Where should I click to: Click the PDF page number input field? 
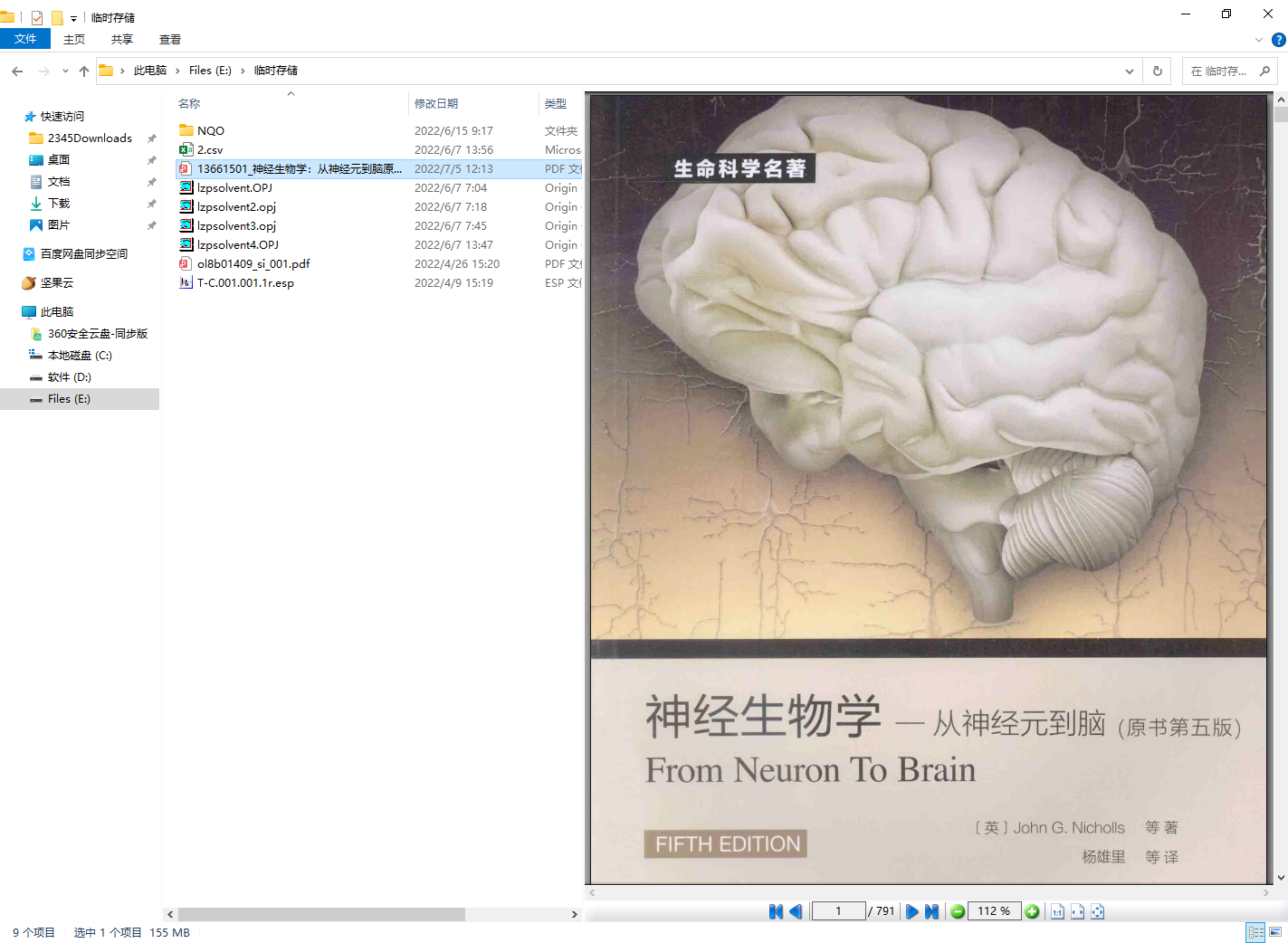tap(838, 911)
